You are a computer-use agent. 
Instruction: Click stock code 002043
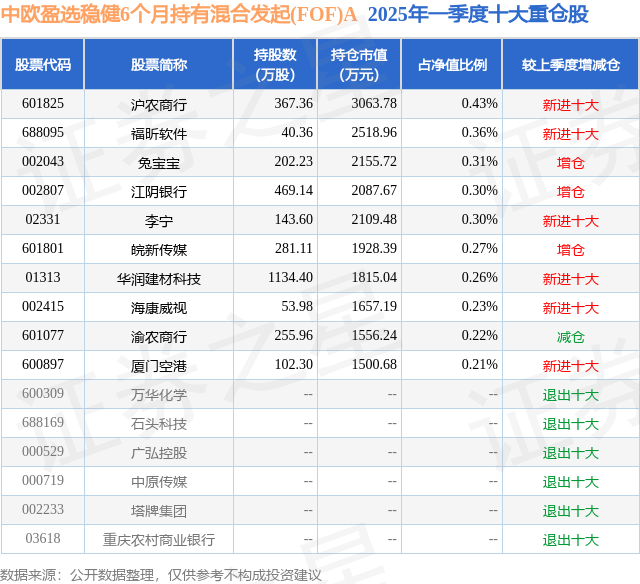(x=43, y=162)
